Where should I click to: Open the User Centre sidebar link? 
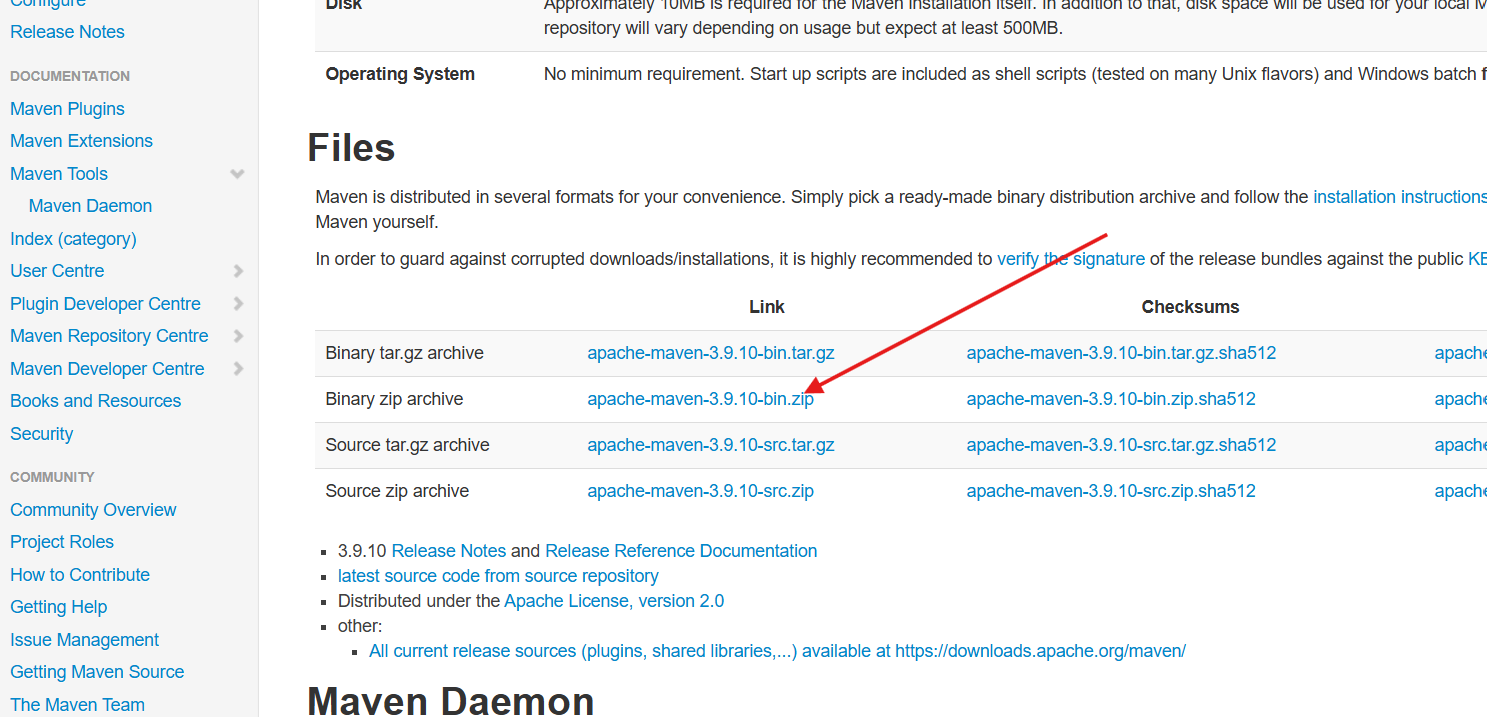57,271
